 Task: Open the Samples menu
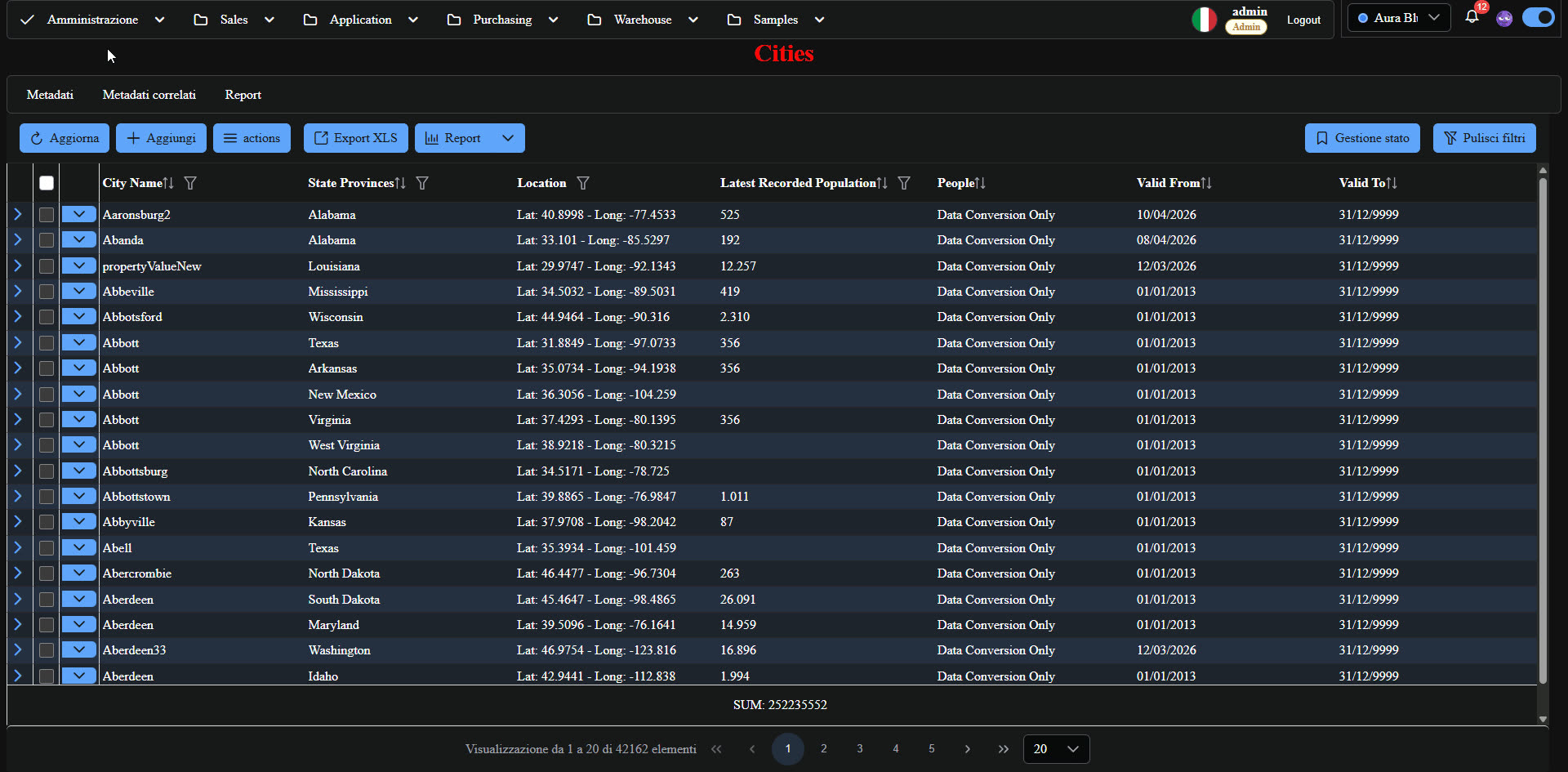point(775,20)
